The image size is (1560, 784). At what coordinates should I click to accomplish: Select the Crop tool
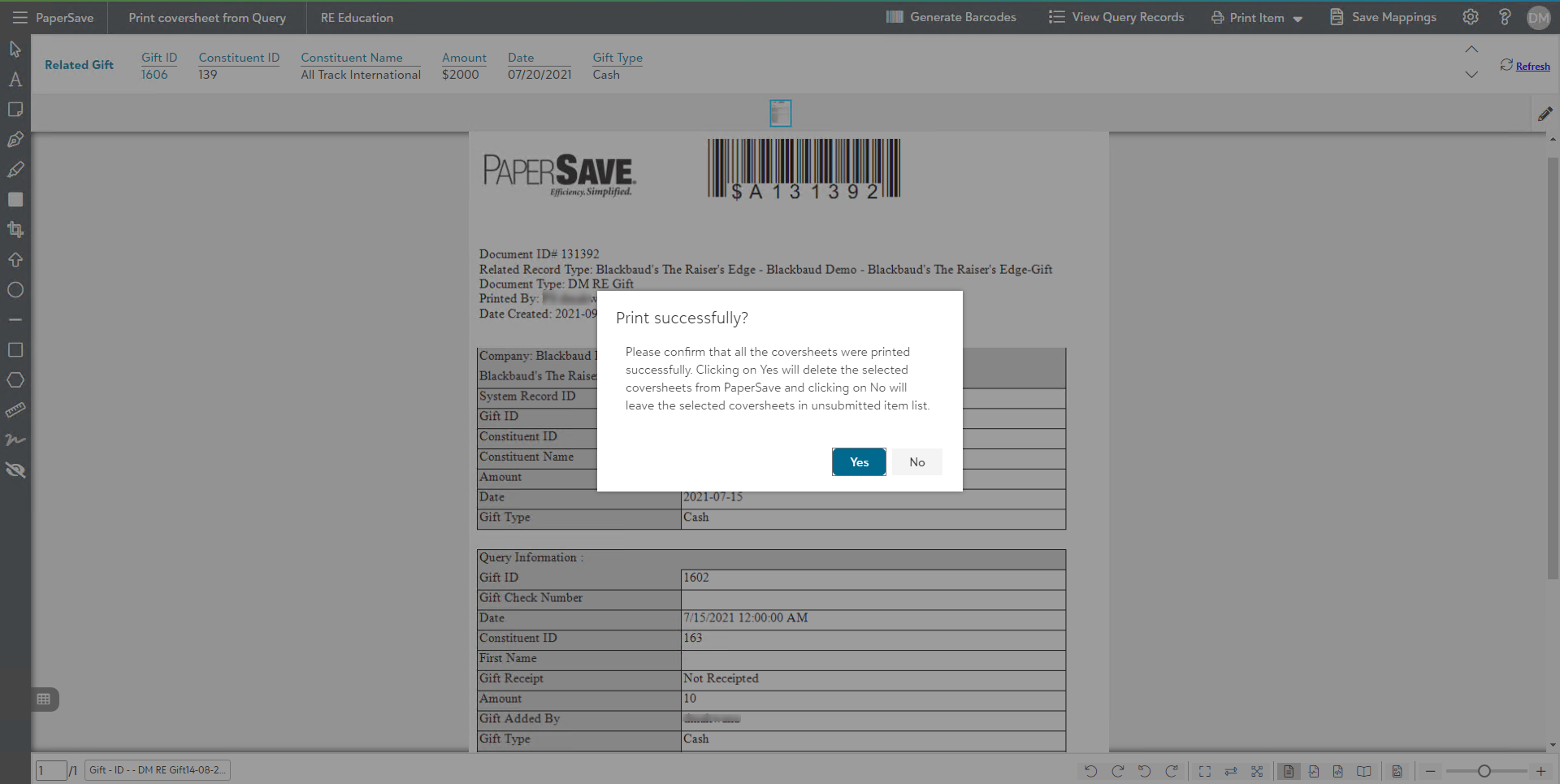tap(15, 230)
